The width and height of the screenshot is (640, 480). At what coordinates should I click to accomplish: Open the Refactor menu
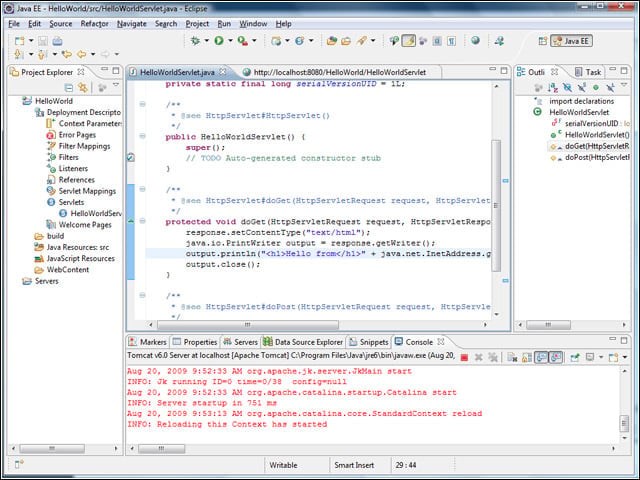pyautogui.click(x=94, y=24)
